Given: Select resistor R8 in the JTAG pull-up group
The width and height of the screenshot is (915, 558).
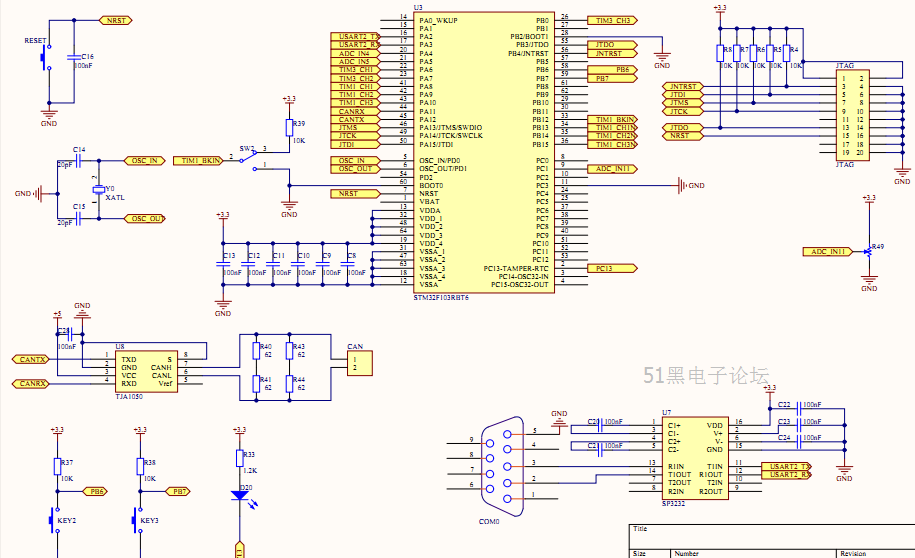Looking at the screenshot, I should click(720, 53).
